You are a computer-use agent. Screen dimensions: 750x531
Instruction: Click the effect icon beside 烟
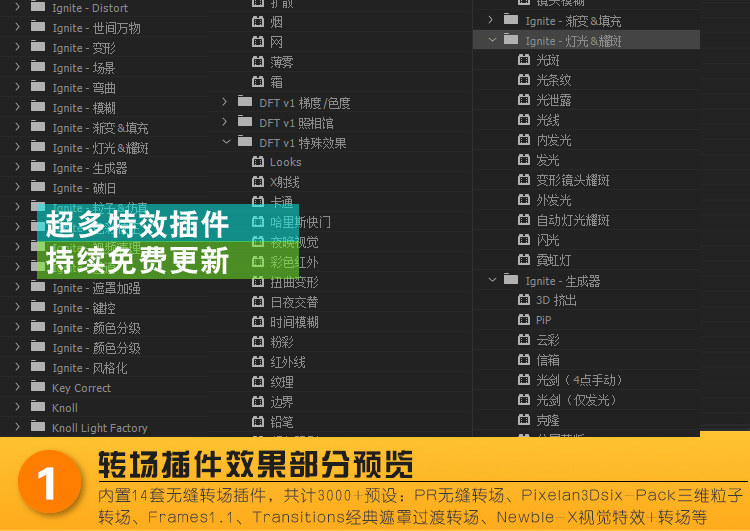click(258, 22)
